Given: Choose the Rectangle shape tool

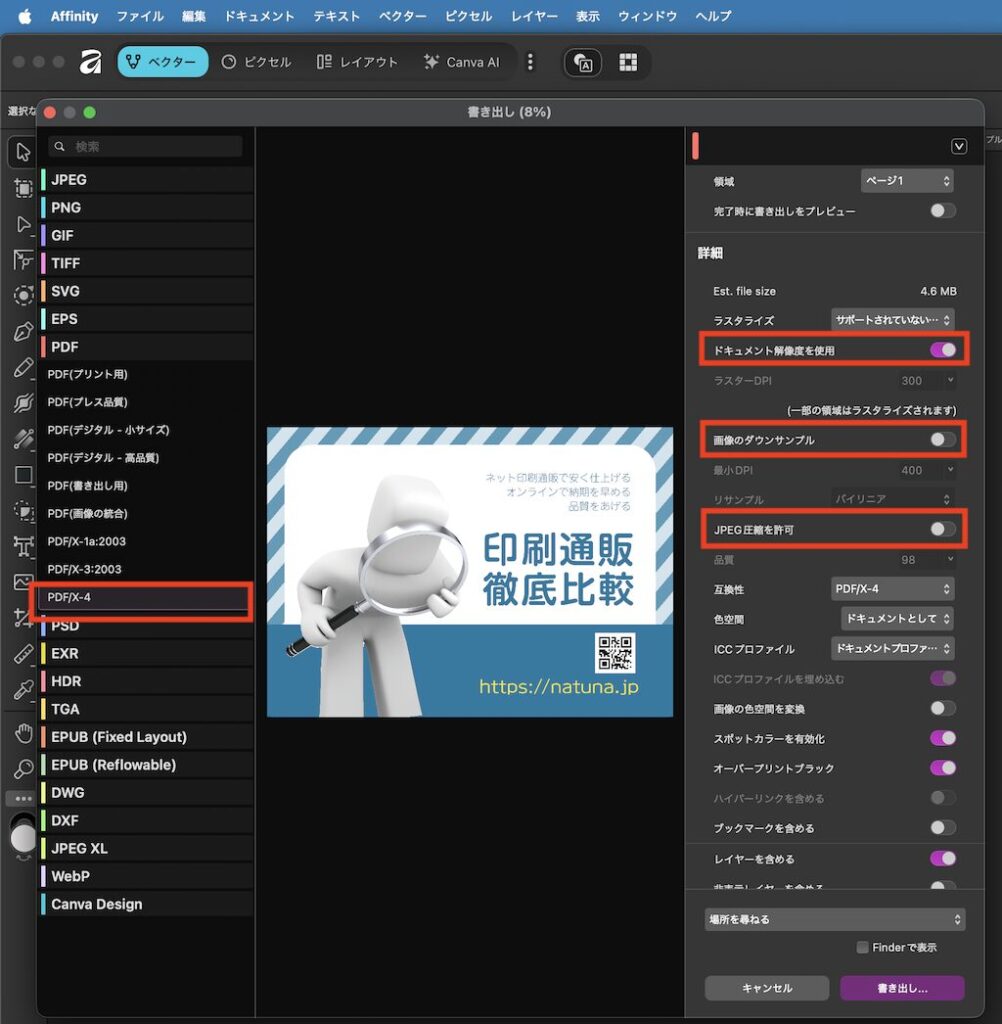Looking at the screenshot, I should pos(22,474).
